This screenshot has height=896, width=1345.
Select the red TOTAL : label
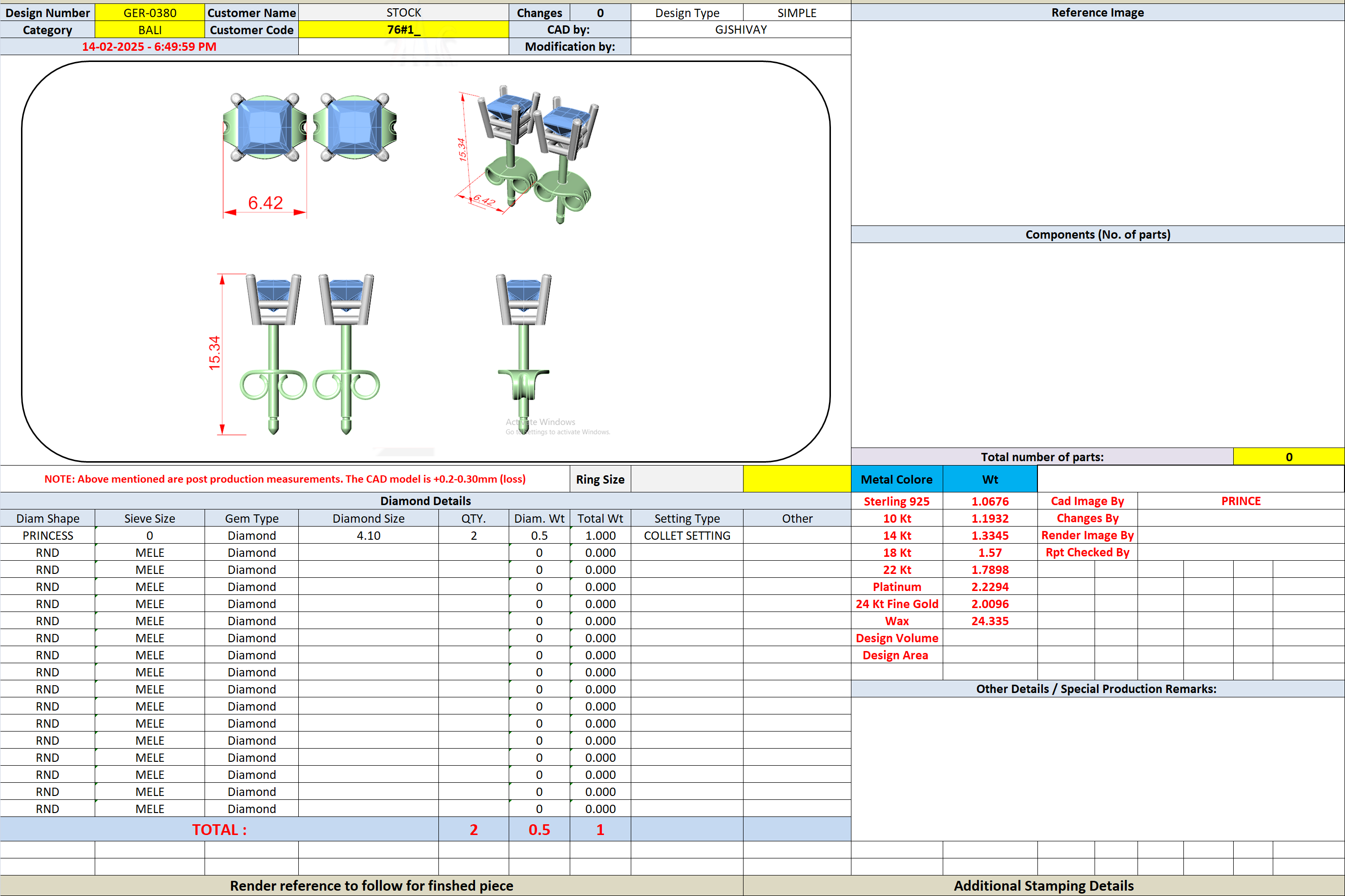(x=220, y=830)
